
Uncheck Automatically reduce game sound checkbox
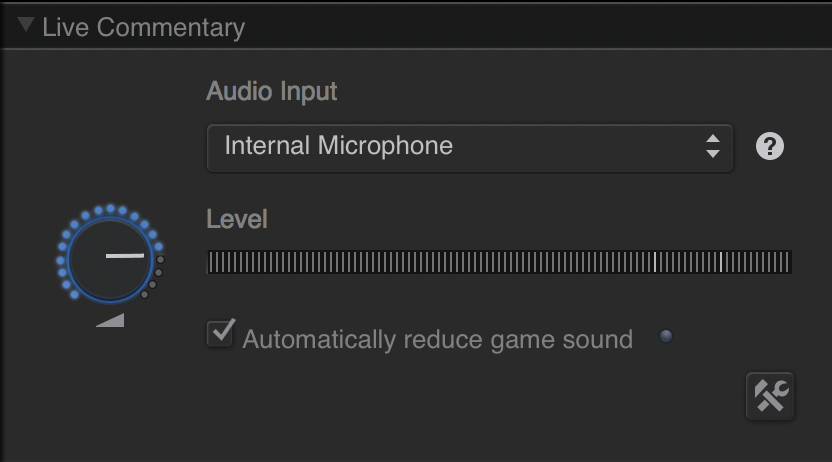click(220, 334)
